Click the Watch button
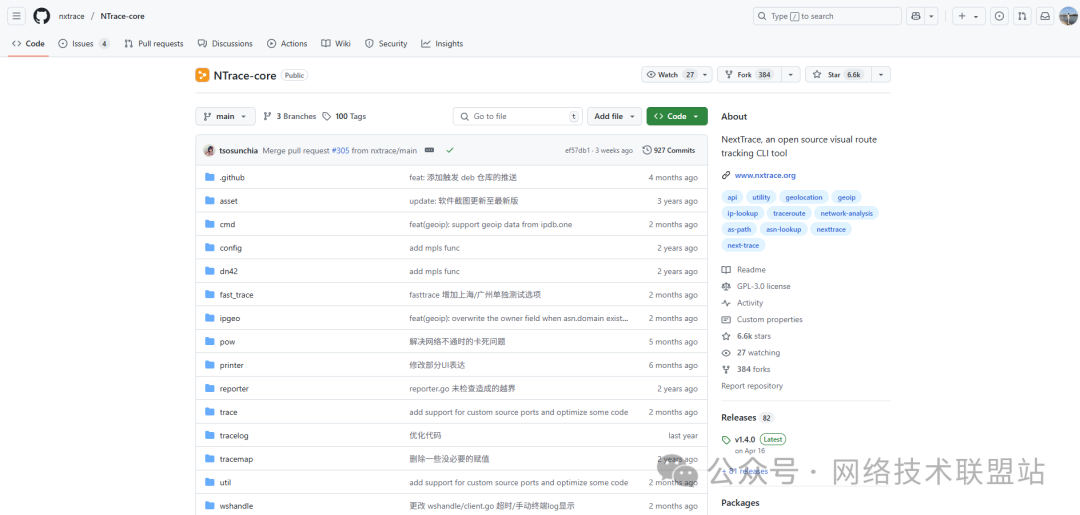 point(670,74)
